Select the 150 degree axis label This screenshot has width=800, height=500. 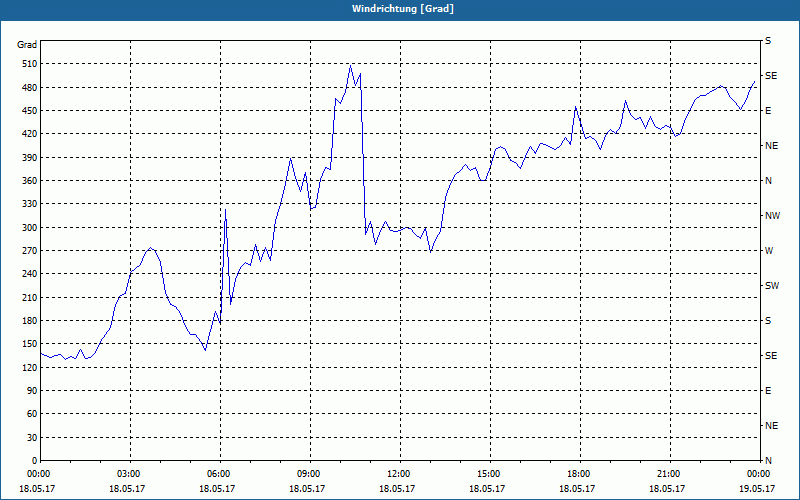tap(30, 344)
